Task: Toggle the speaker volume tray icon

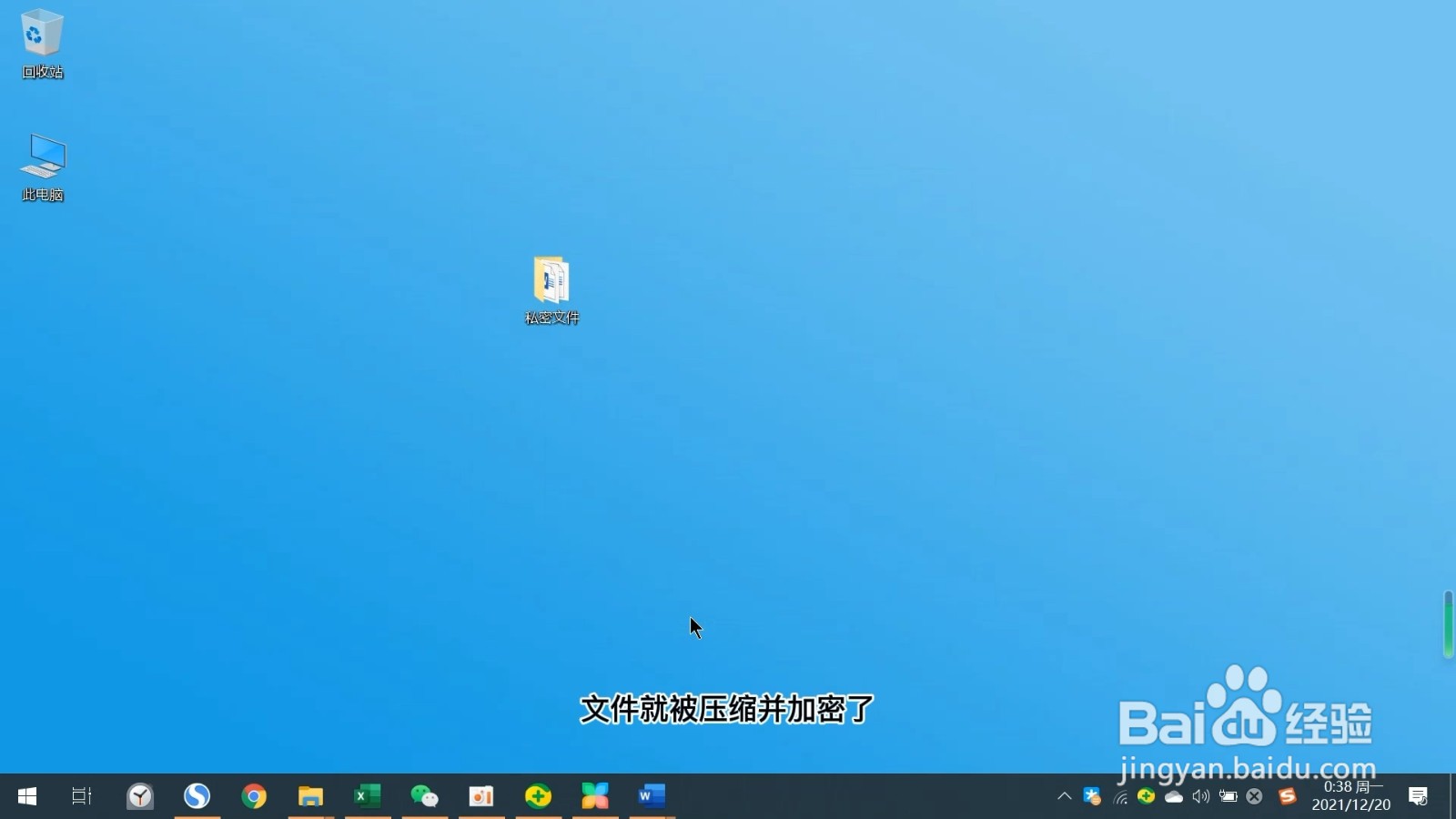Action: click(x=1200, y=796)
